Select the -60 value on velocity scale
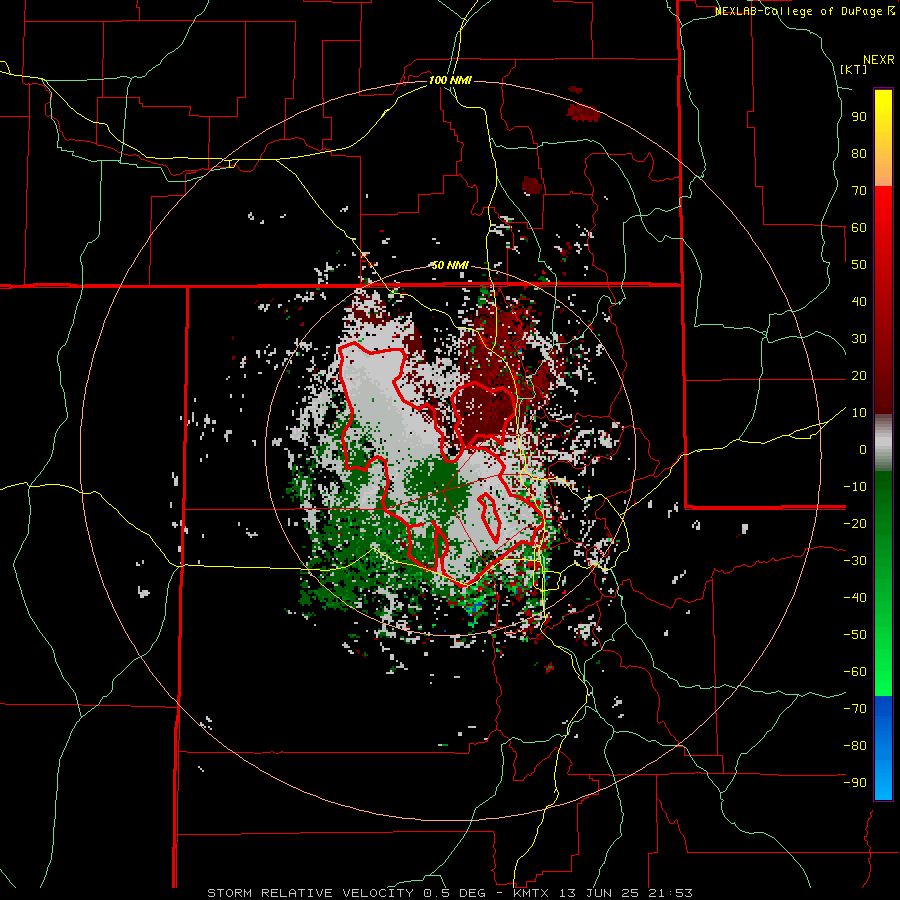This screenshot has width=900, height=900. click(x=855, y=672)
